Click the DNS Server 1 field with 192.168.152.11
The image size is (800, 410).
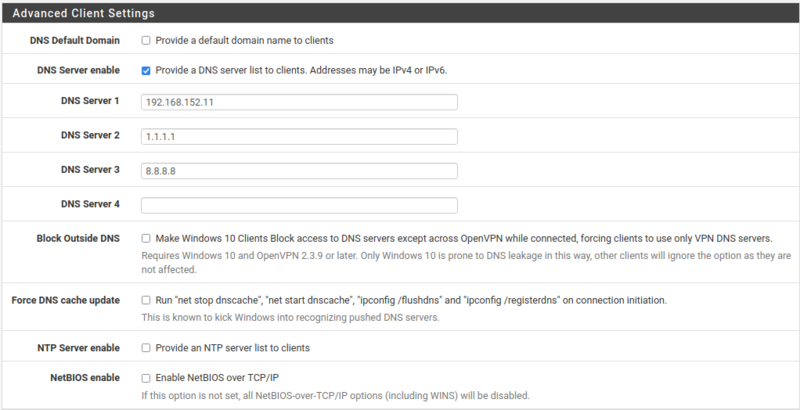pyautogui.click(x=299, y=102)
